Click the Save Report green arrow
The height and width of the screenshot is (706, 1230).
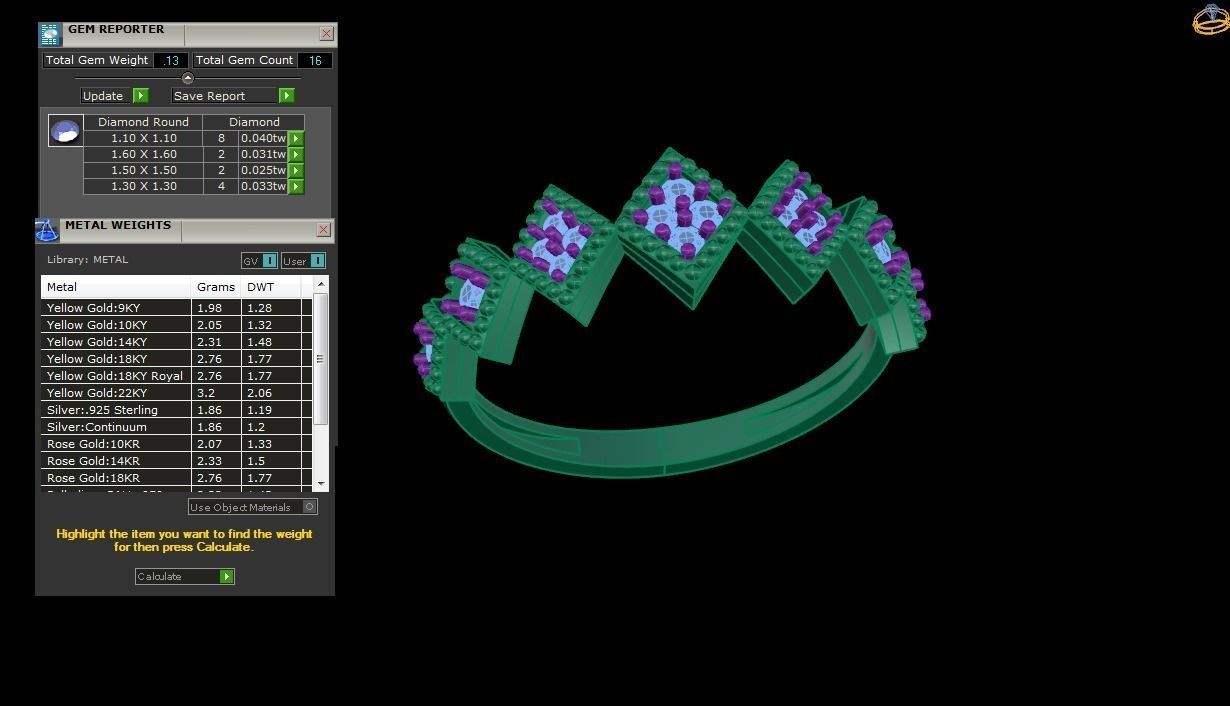[286, 96]
